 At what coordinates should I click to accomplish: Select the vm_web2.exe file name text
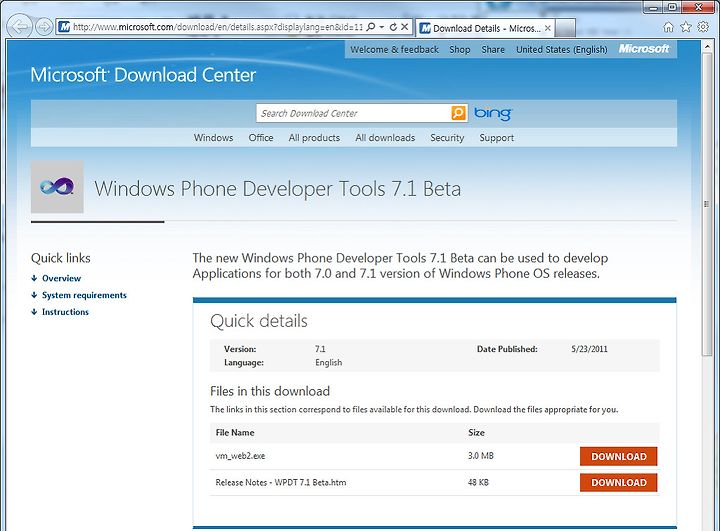point(240,456)
